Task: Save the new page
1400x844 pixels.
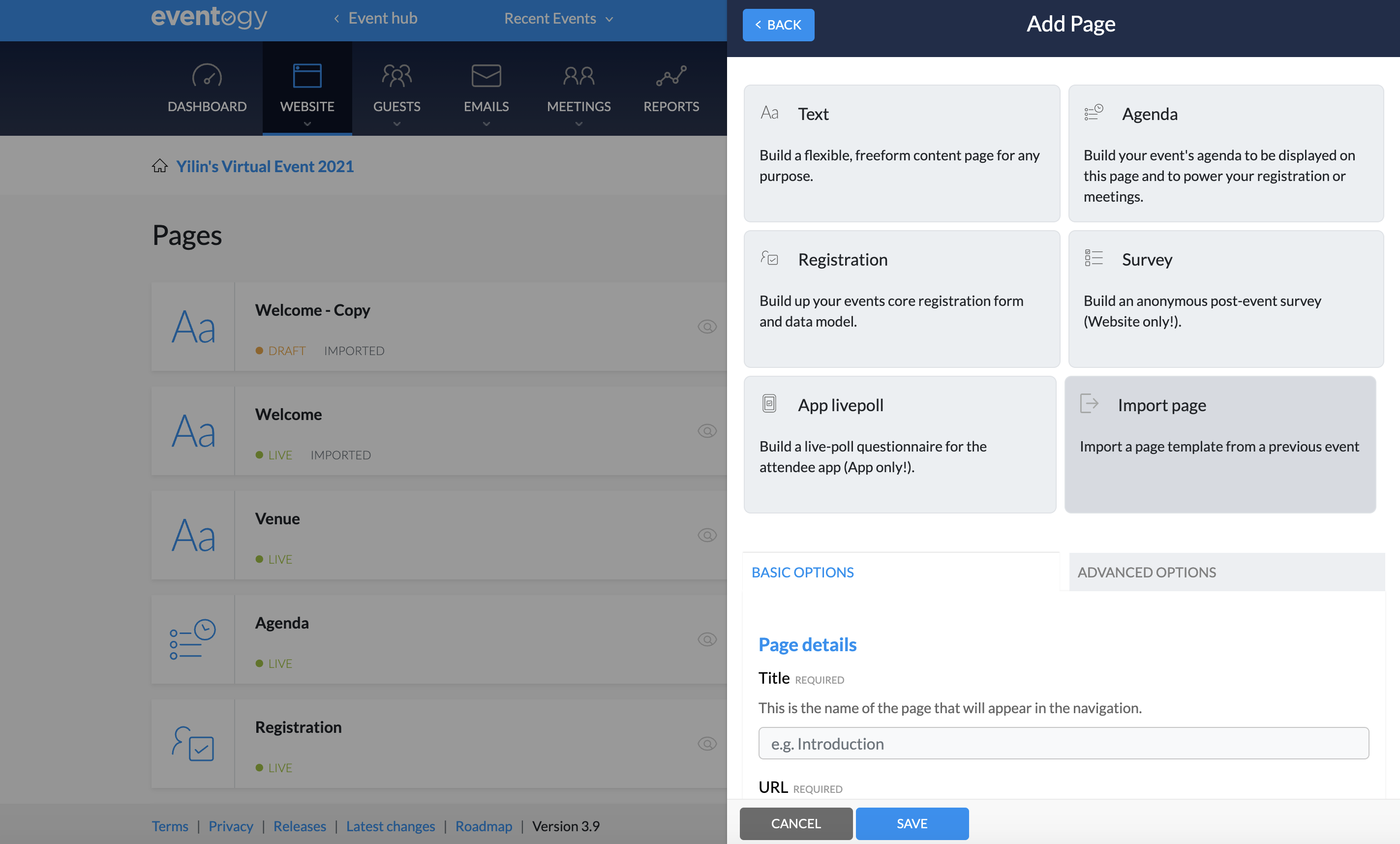Action: (912, 823)
